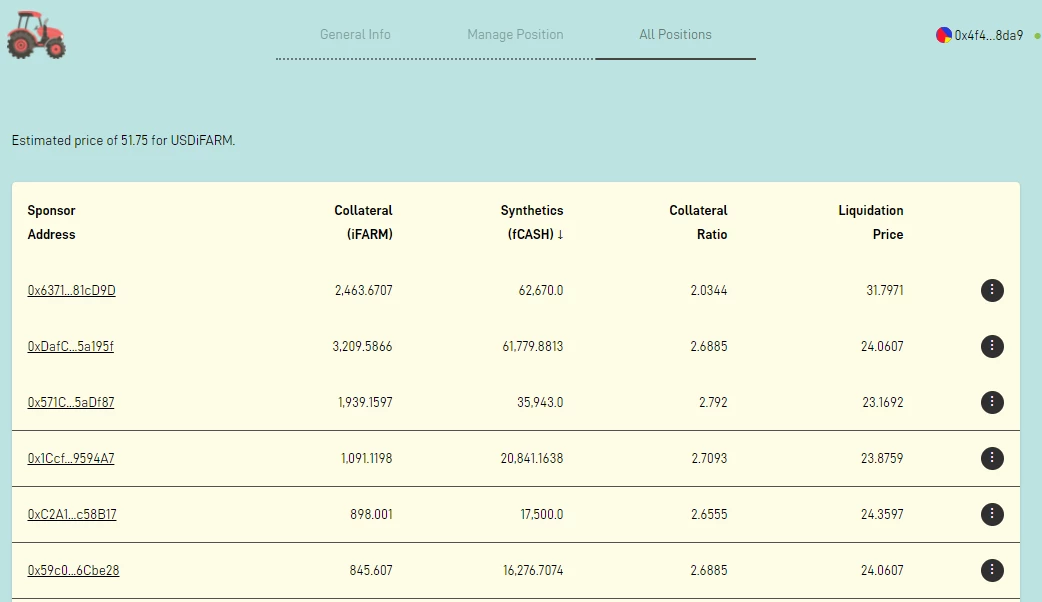1042x602 pixels.
Task: Click liquidation price 24.3597
Action: point(882,514)
